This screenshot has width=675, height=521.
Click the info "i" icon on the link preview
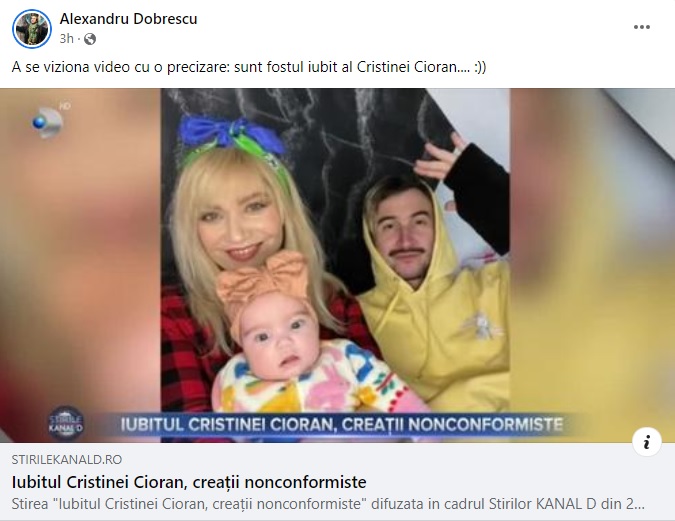[647, 442]
